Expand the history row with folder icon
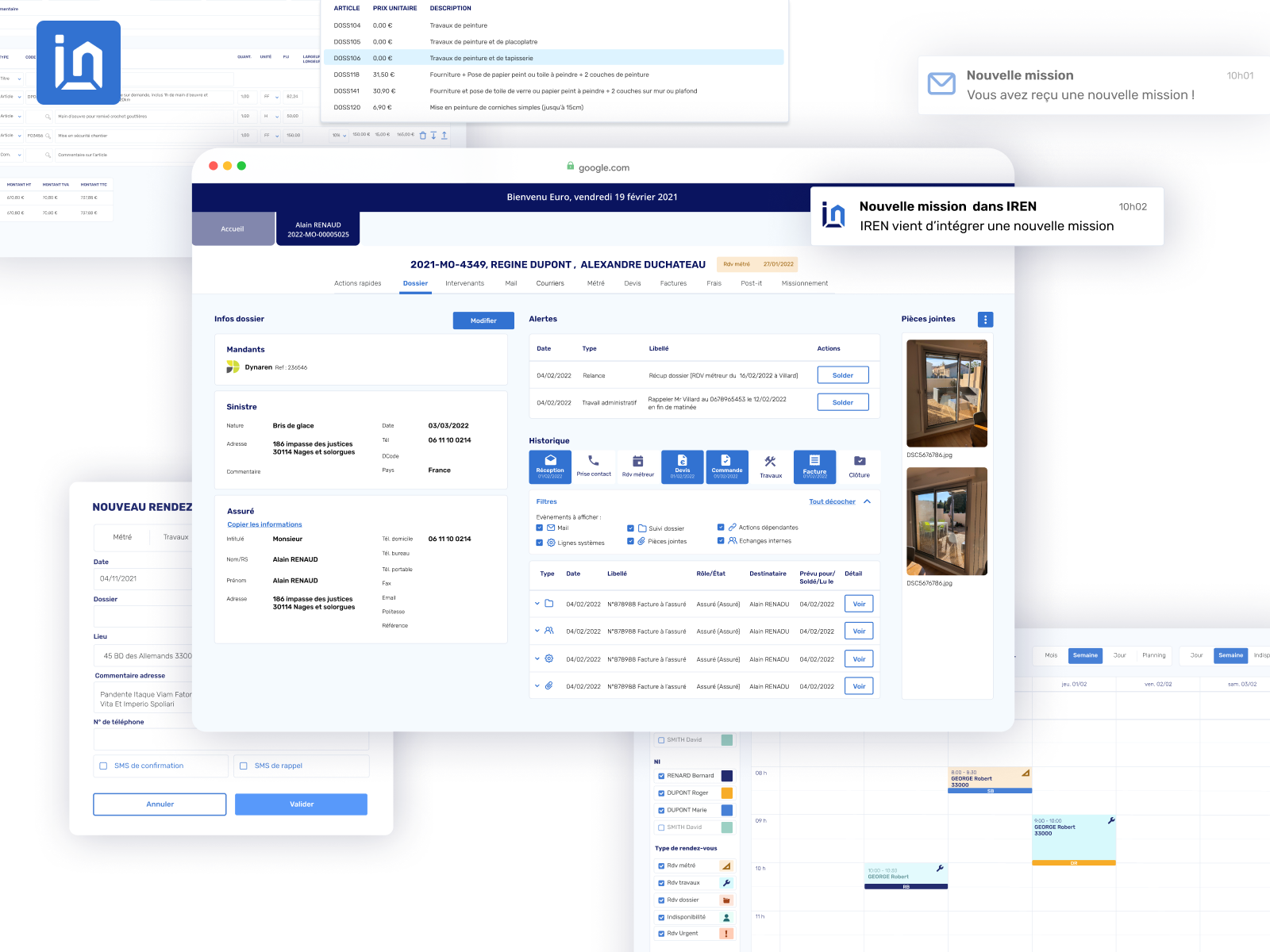Viewport: 1270px width, 952px height. tap(537, 604)
